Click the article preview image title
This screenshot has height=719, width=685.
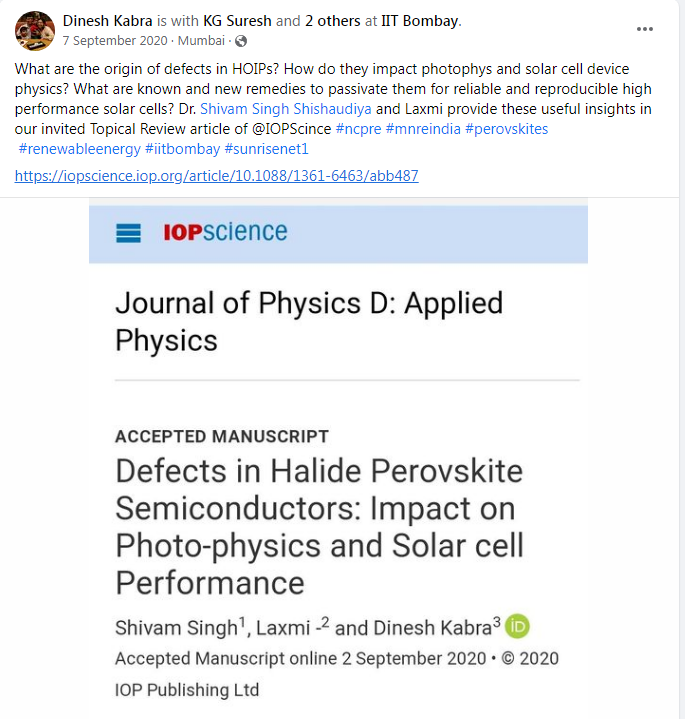(318, 526)
